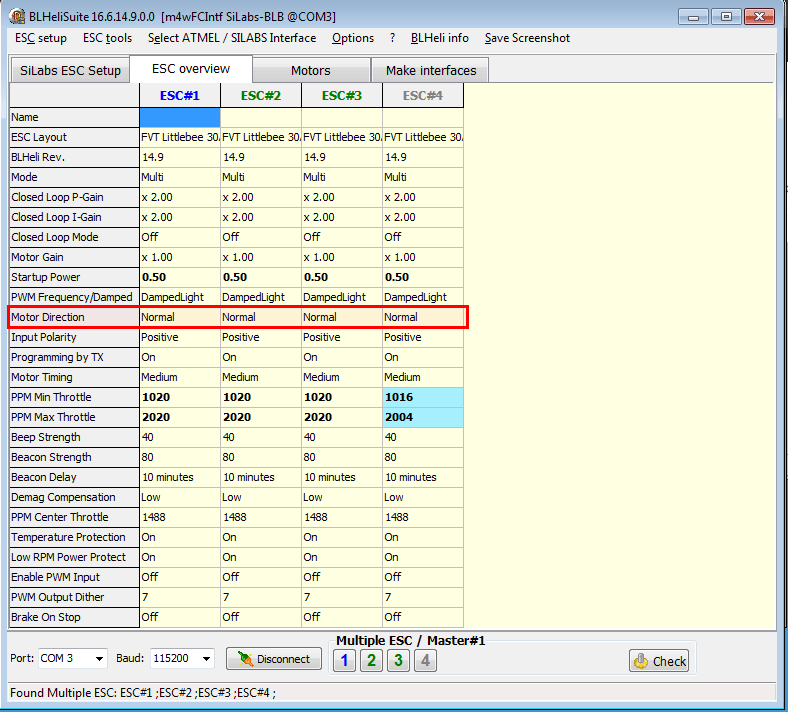
Task: Toggle ESC number 1 button
Action: point(344,660)
